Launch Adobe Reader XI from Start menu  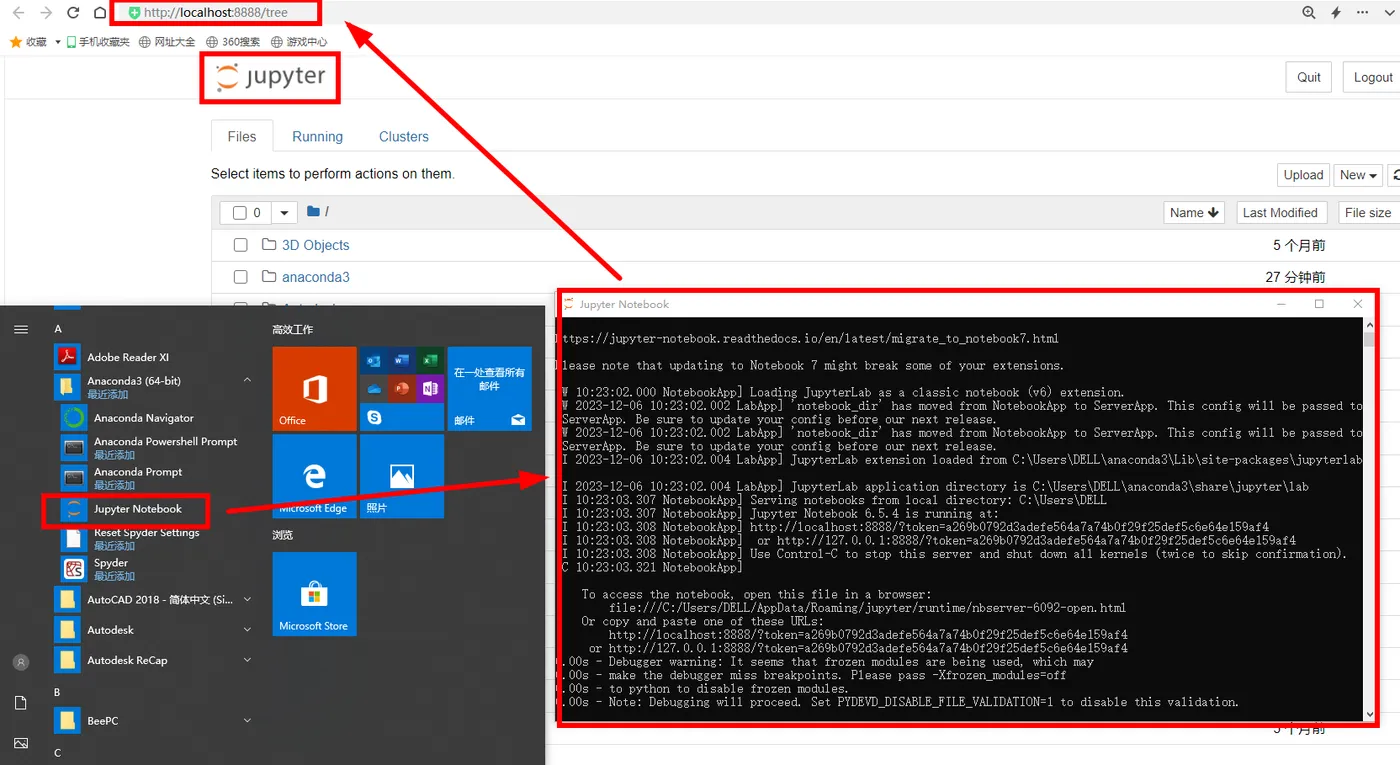128,357
